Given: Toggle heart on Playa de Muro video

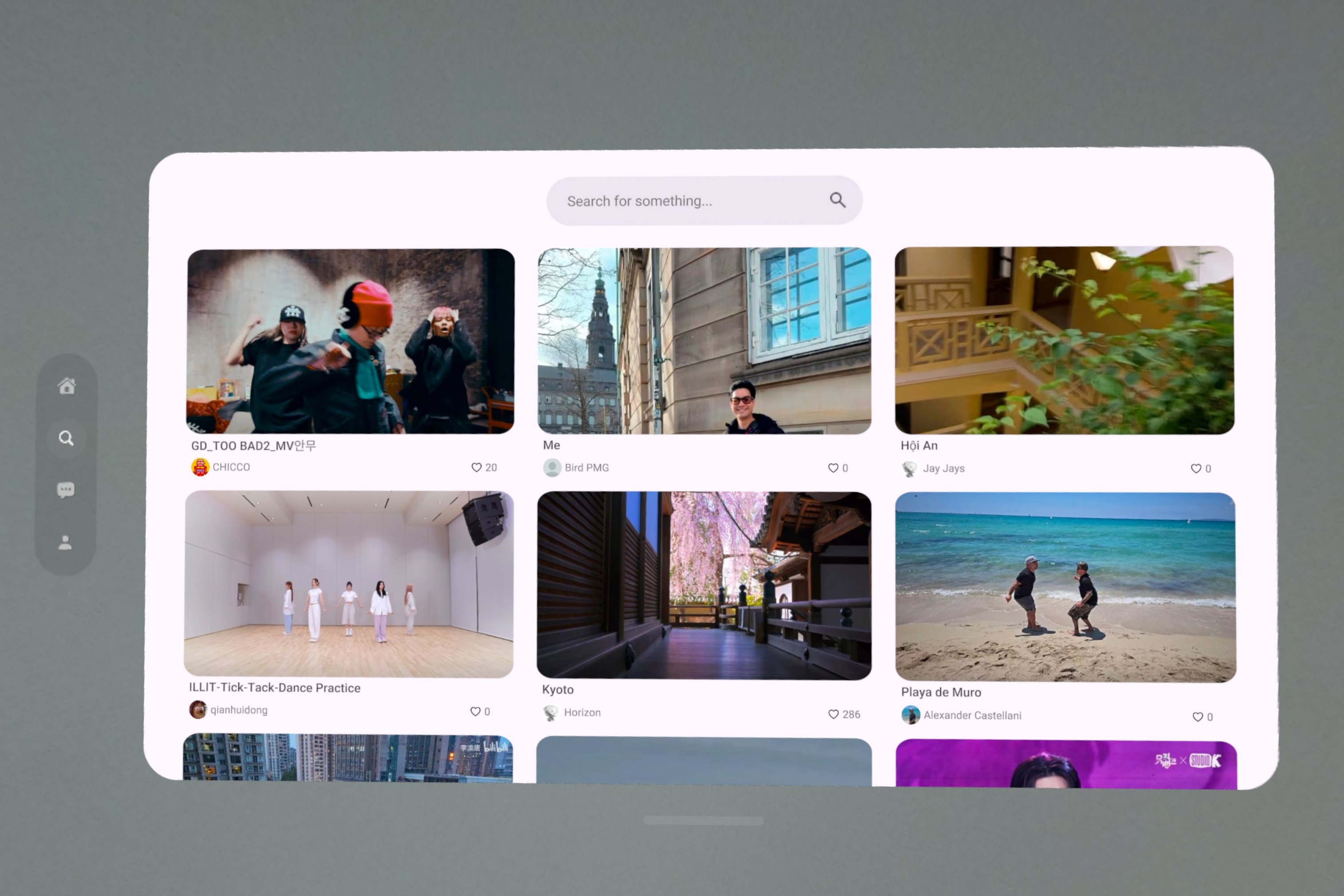Looking at the screenshot, I should click(1197, 716).
